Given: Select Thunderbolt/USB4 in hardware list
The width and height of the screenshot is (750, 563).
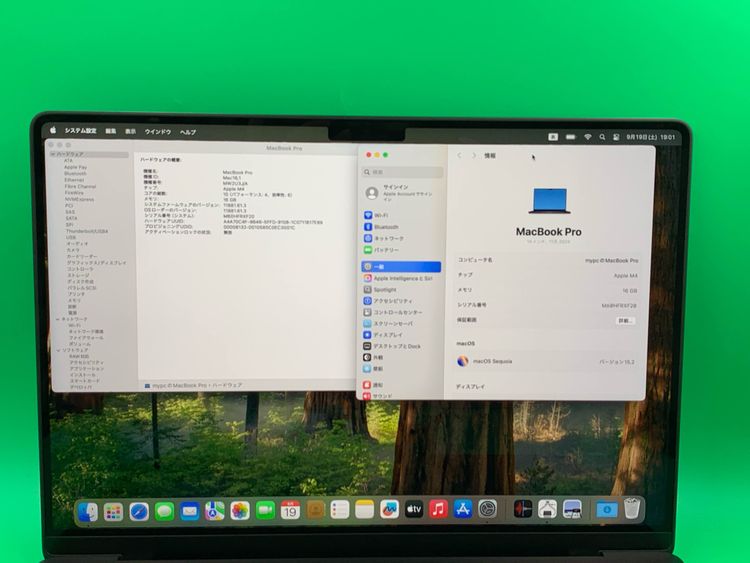Looking at the screenshot, I should click(x=87, y=231).
